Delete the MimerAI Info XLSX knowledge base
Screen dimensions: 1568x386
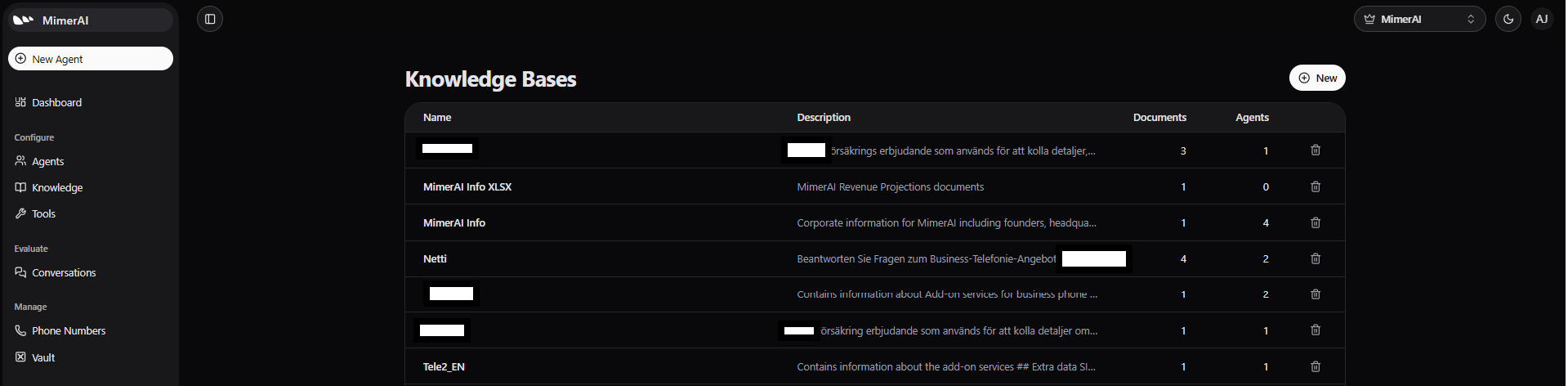coord(1315,186)
